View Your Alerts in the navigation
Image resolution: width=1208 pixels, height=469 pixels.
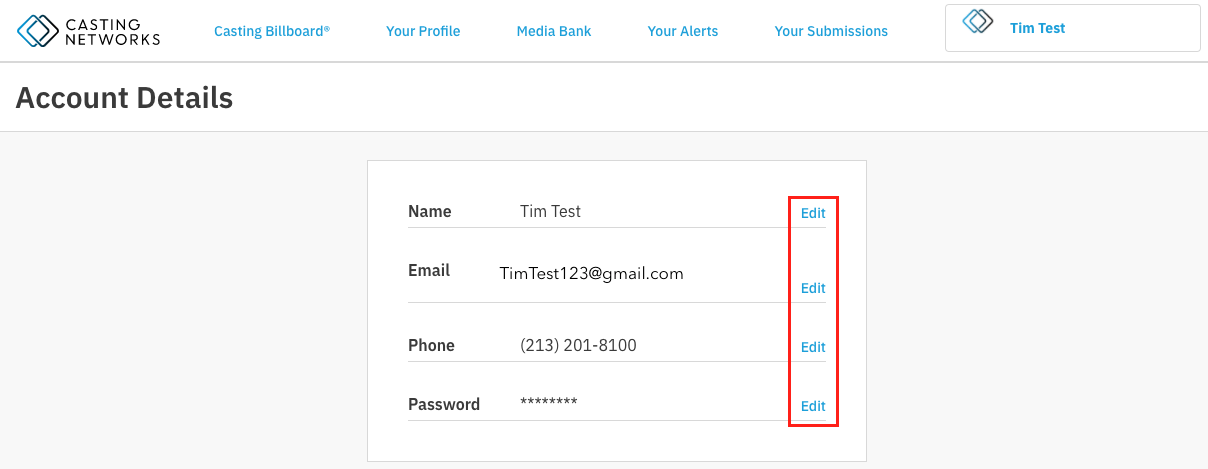tap(683, 31)
